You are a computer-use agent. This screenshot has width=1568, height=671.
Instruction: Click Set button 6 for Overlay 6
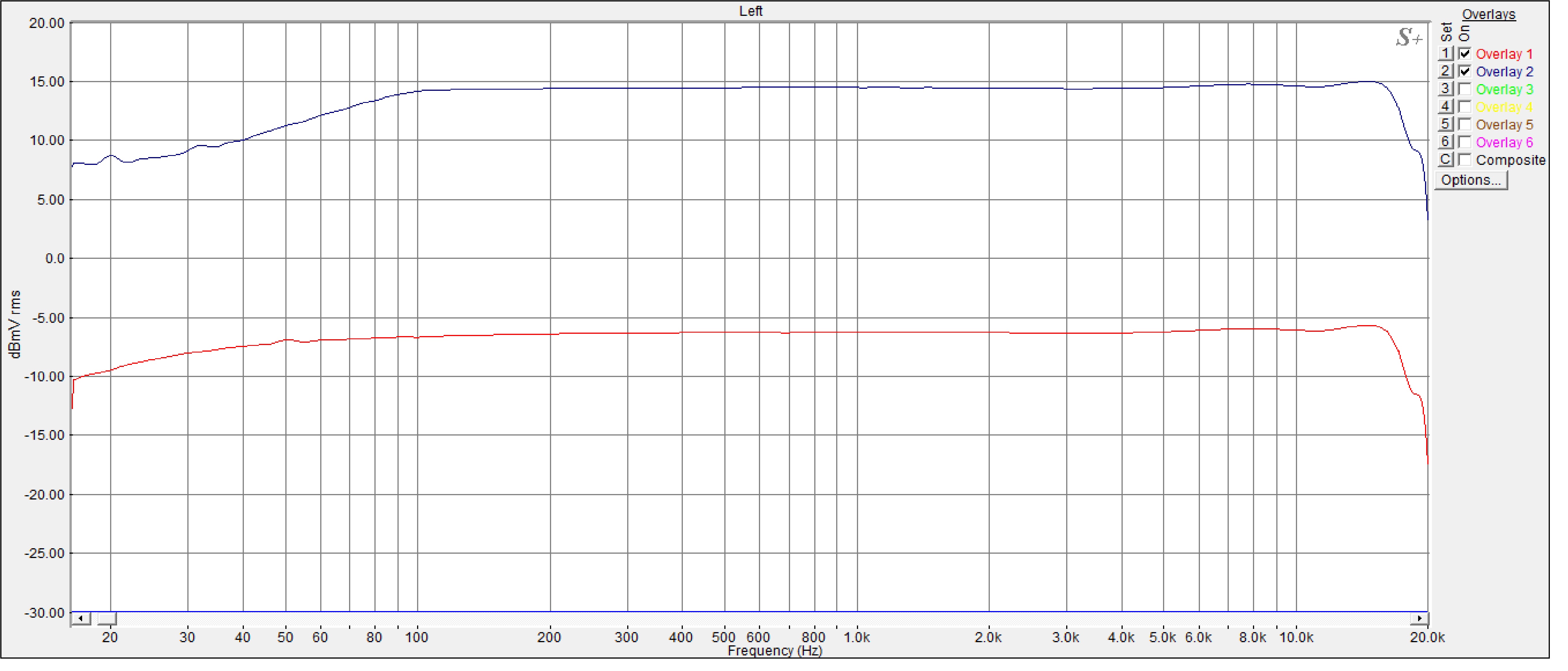1446,142
